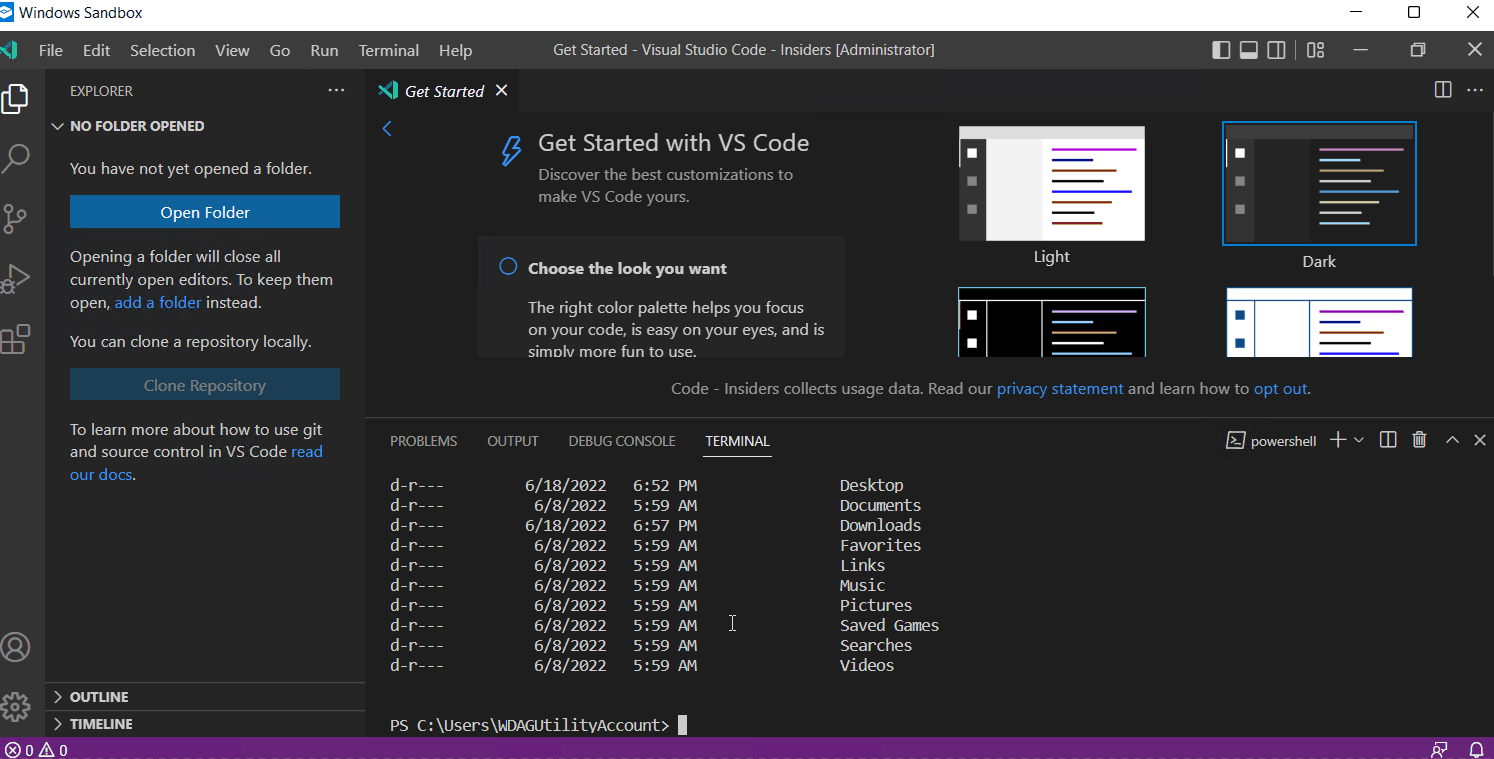
Task: Open the Terminal menu
Action: click(x=388, y=50)
